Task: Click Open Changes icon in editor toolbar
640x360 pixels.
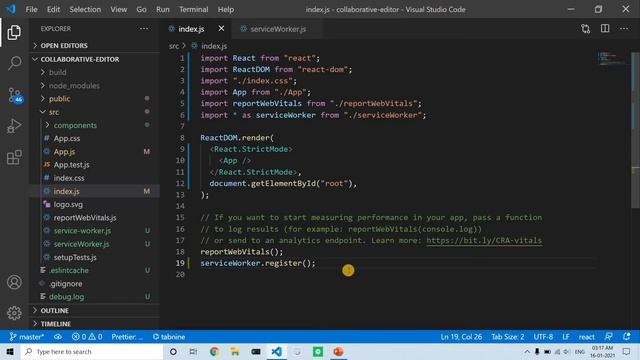Action: pos(586,29)
